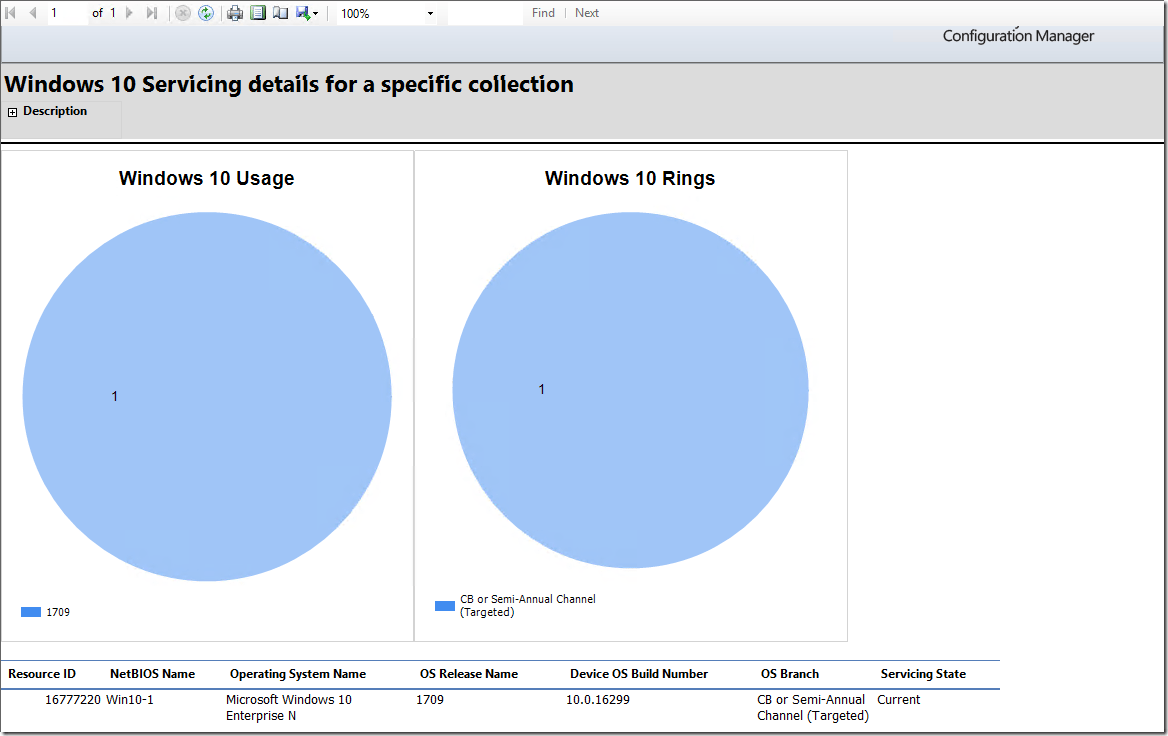Print the report
This screenshot has width=1168, height=736.
235,13
